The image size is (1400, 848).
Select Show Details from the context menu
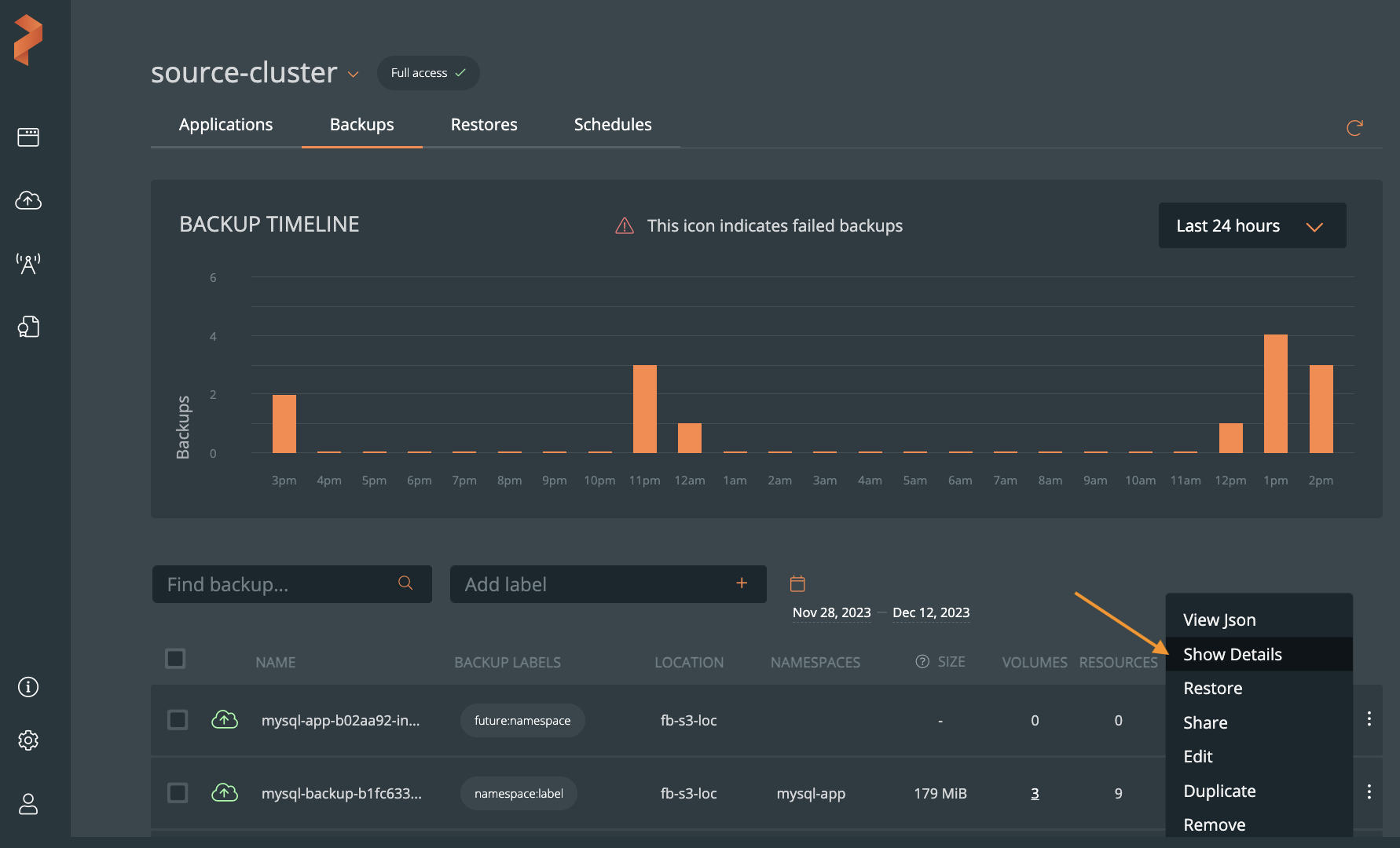pyautogui.click(x=1232, y=654)
